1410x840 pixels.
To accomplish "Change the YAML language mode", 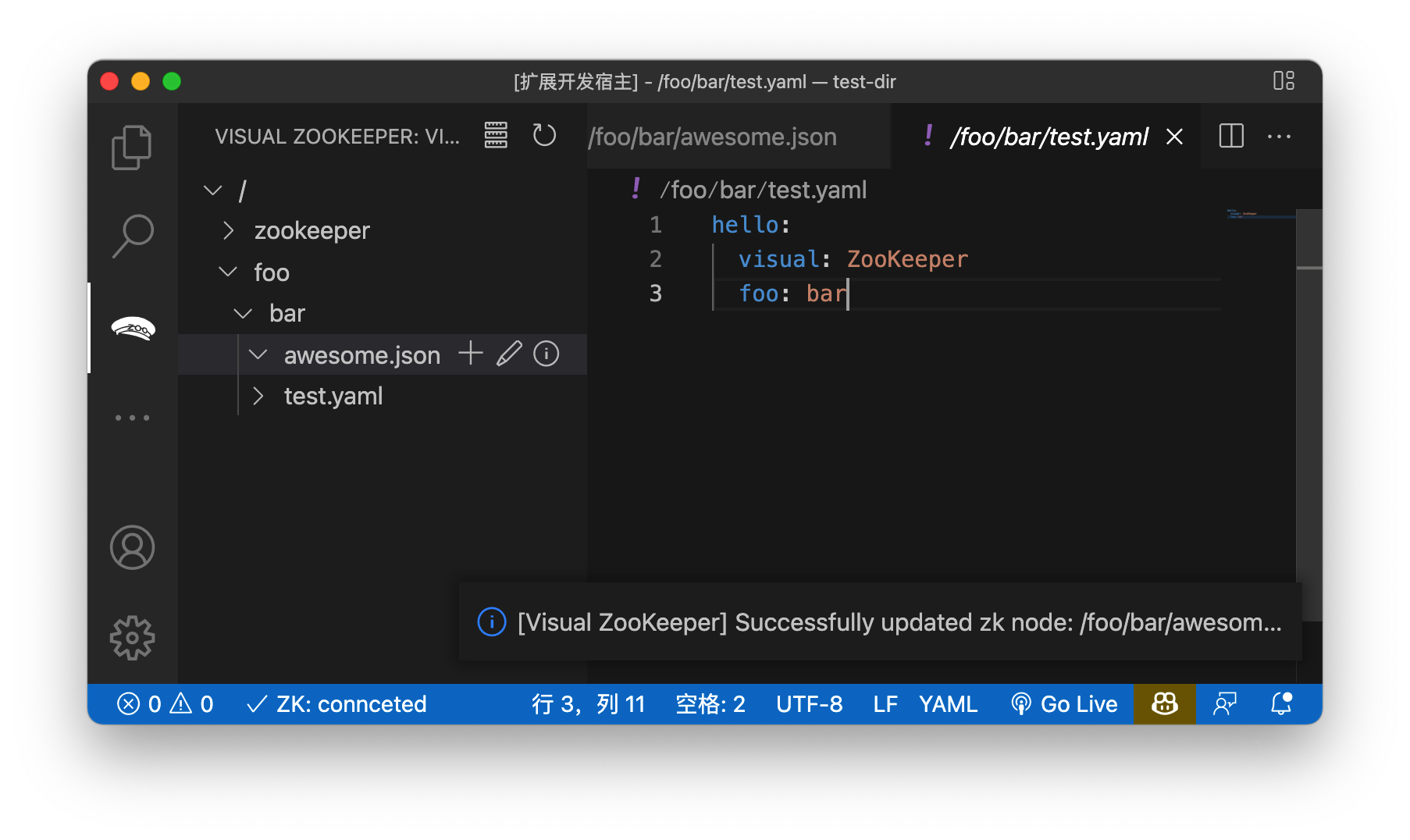I will [948, 704].
